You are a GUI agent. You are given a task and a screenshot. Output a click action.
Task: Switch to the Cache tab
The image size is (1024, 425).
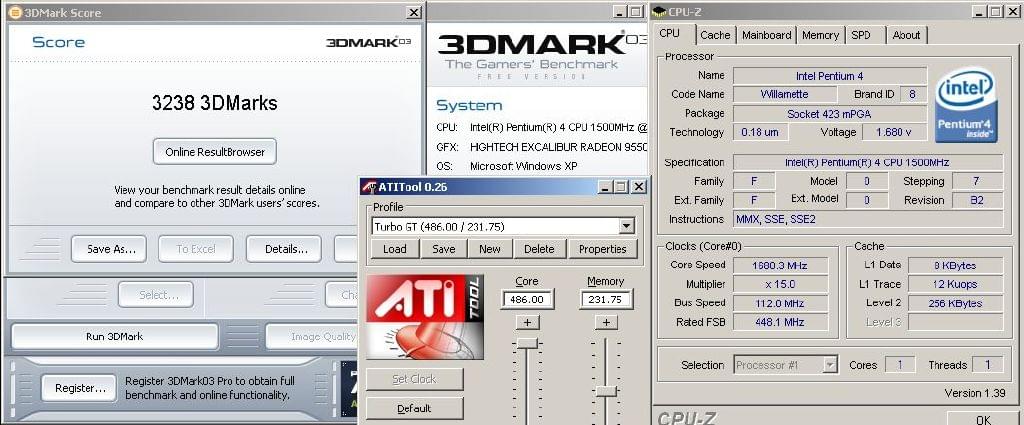(x=715, y=35)
